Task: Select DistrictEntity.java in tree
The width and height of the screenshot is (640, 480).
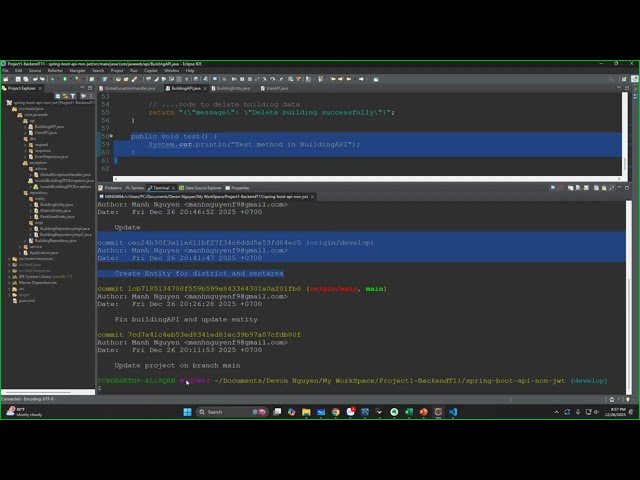Action: click(56, 211)
